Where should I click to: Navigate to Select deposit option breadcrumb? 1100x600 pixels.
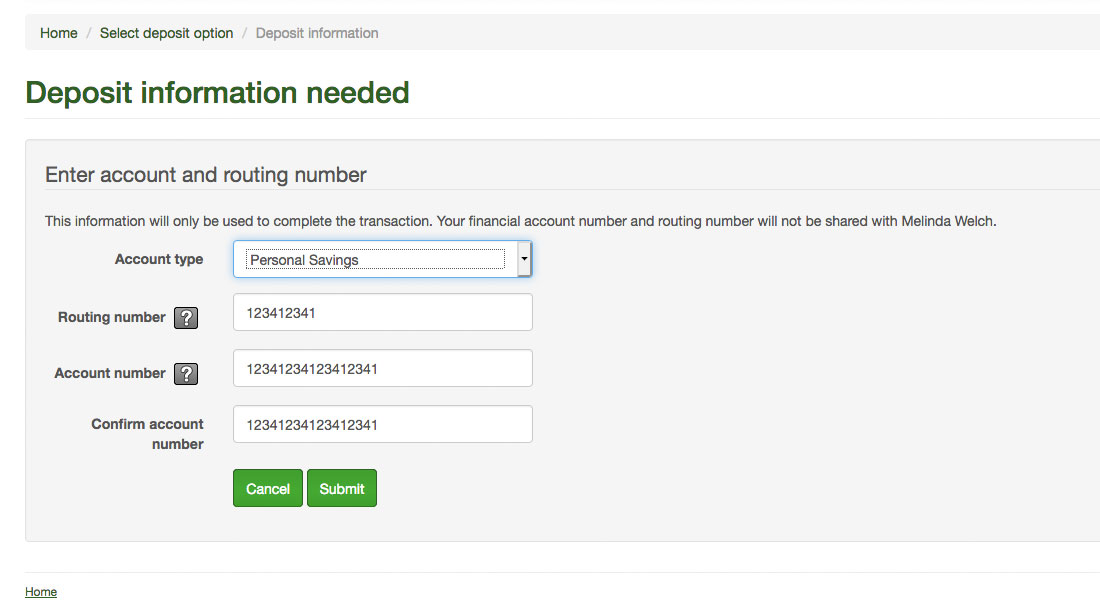click(166, 33)
